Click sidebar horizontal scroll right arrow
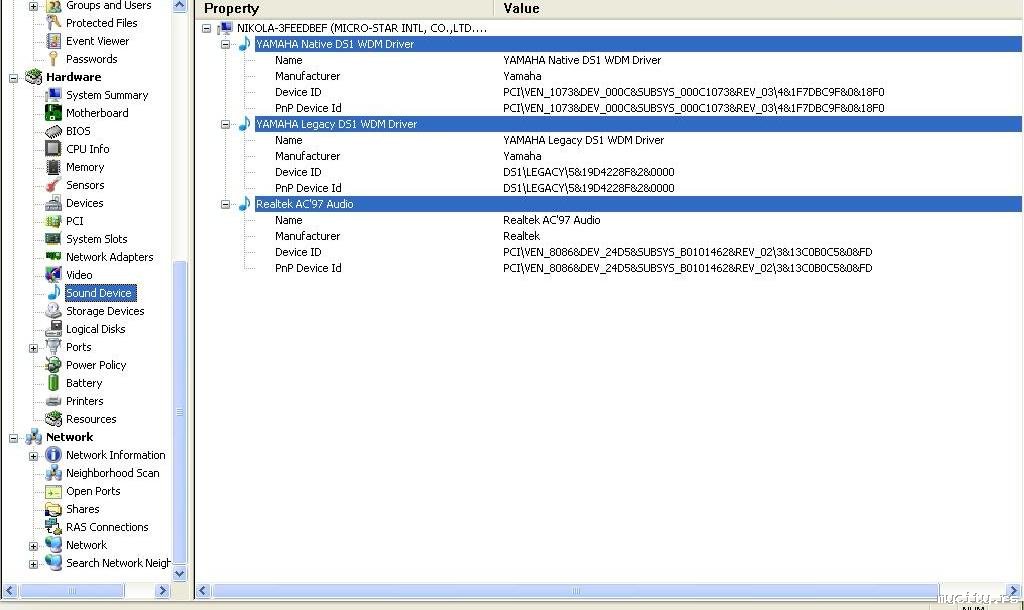Image resolution: width=1024 pixels, height=610 pixels. 163,590
